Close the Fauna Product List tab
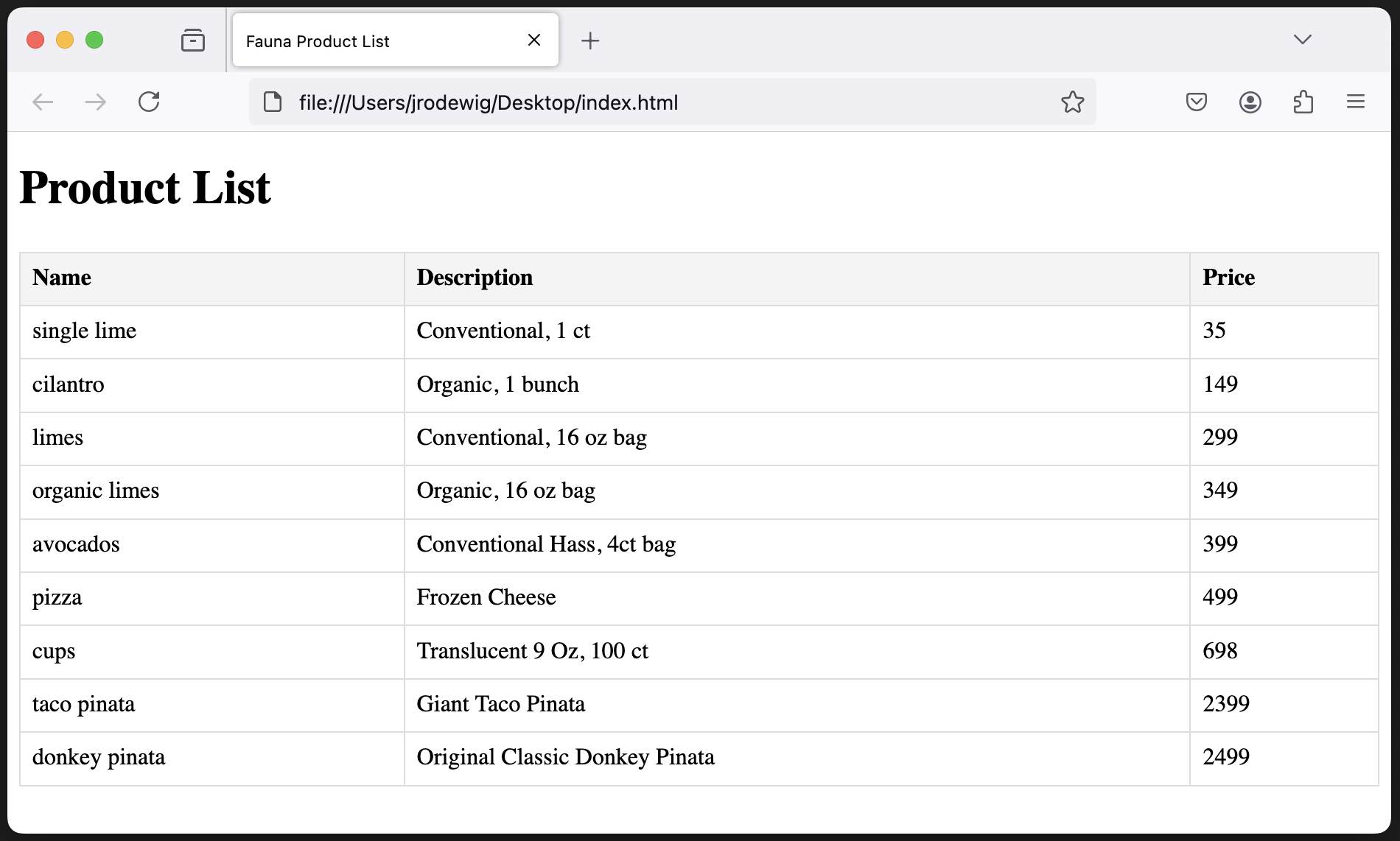Viewport: 1400px width, 841px height. (x=534, y=40)
